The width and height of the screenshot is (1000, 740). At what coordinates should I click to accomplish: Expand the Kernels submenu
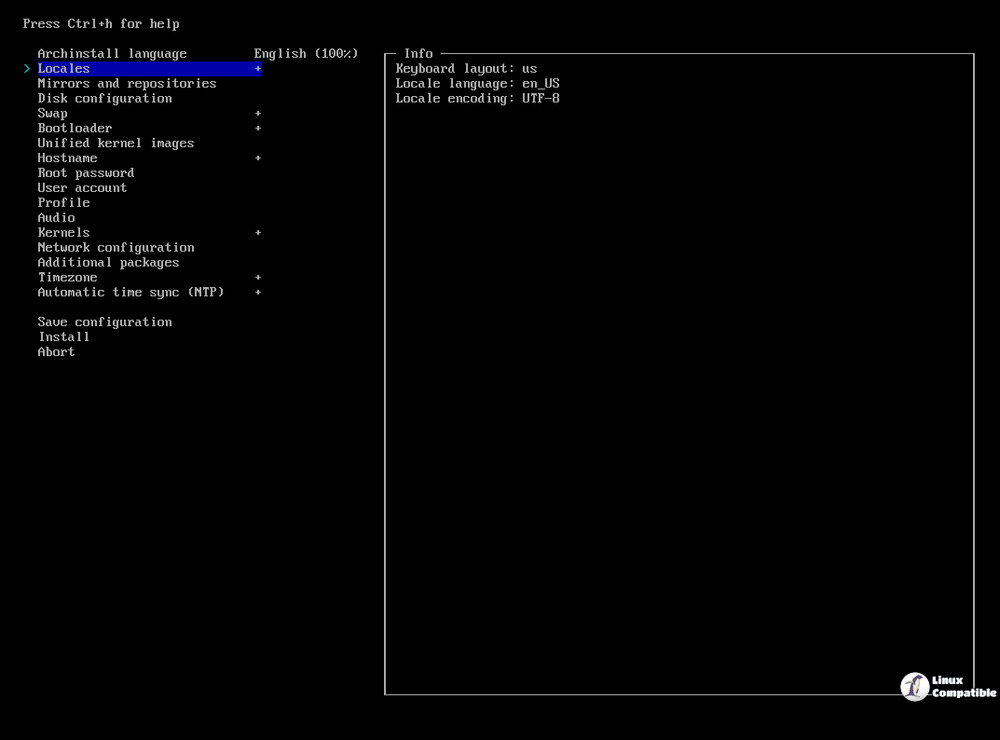63,232
